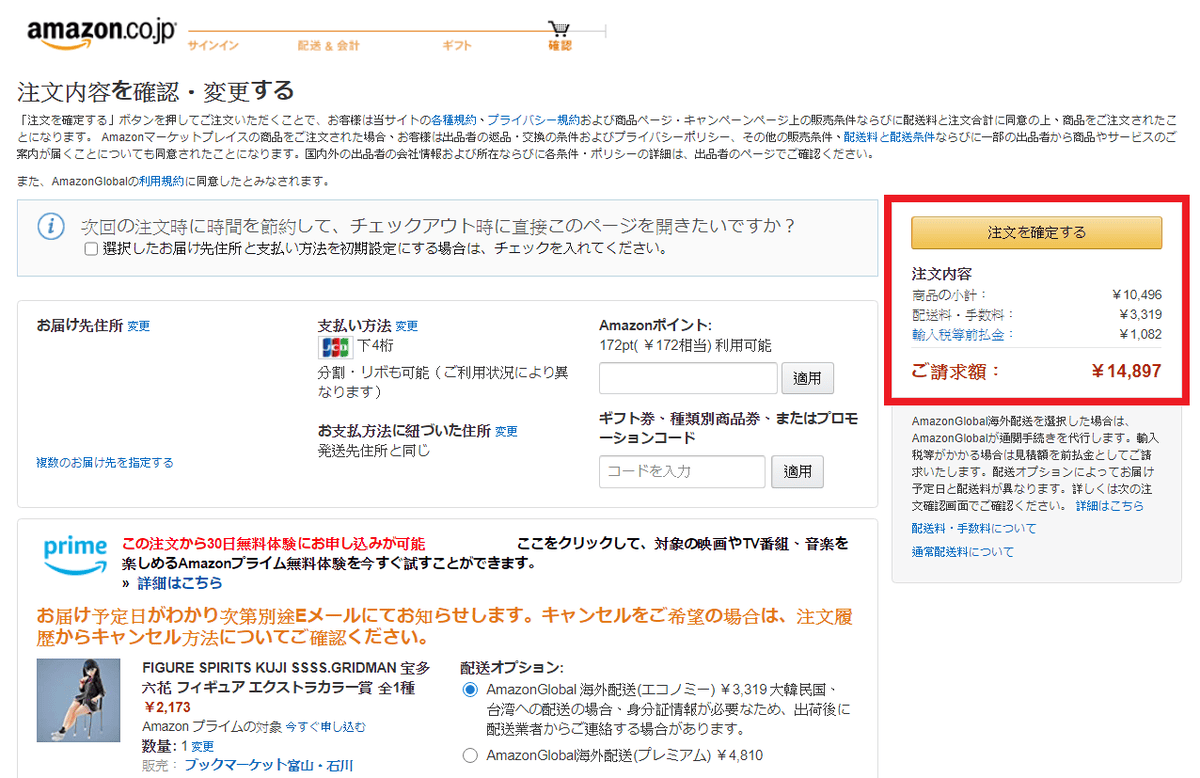Click the JCB credit card icon
The width and height of the screenshot is (1200, 778).
coord(334,347)
